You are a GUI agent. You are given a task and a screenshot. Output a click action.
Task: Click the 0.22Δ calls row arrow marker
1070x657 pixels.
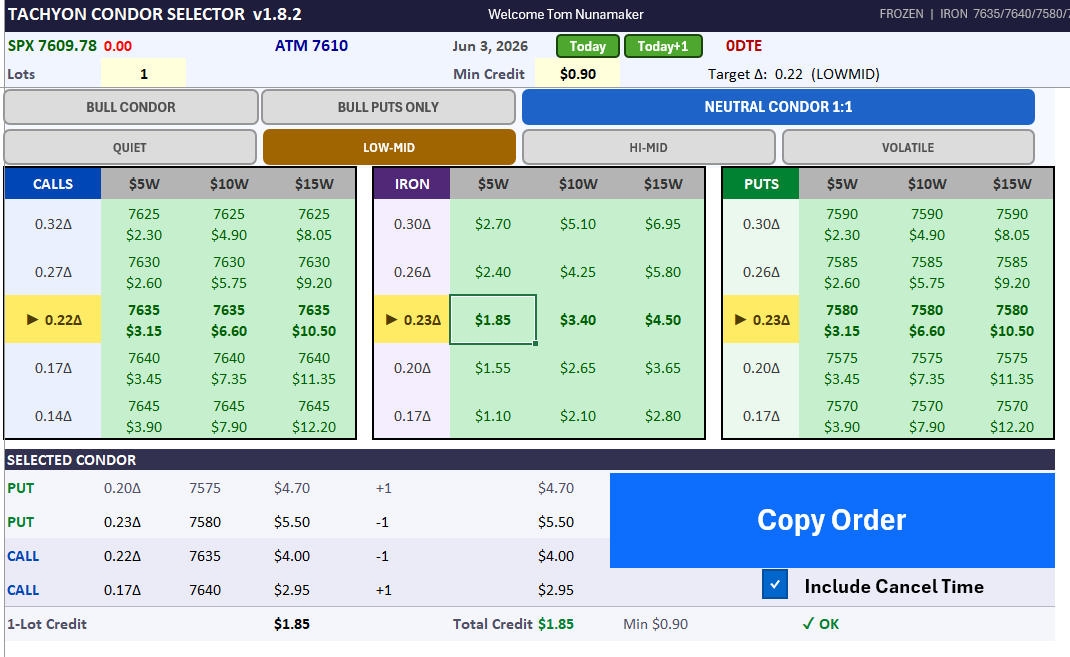coord(32,319)
